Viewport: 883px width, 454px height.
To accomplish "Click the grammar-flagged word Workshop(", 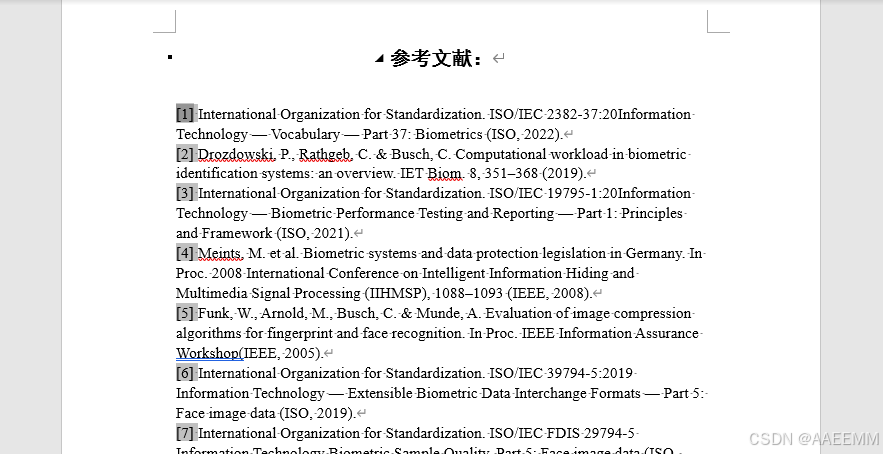I will [209, 353].
